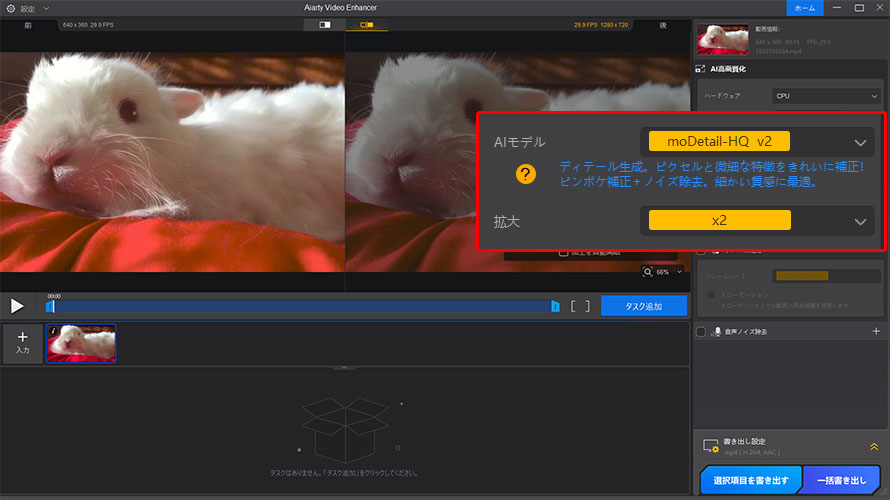Expand 音声ノイズ除去 with plus icon
The height and width of the screenshot is (500, 890).
(x=876, y=331)
